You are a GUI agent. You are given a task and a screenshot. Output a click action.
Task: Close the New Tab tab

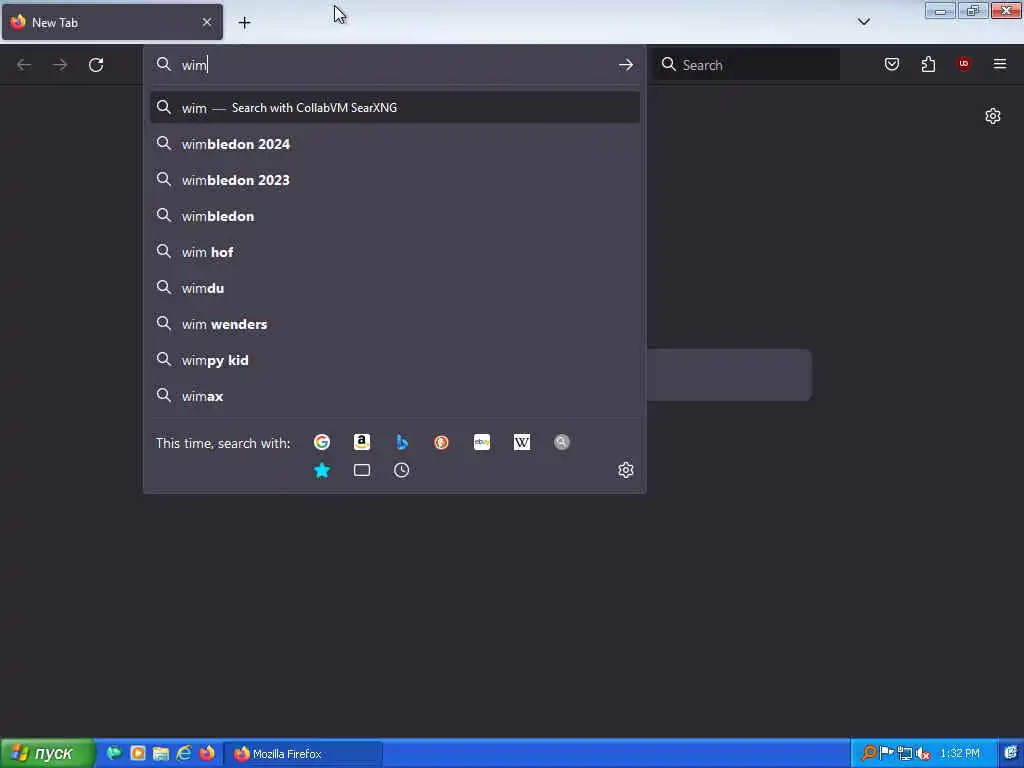click(x=207, y=22)
